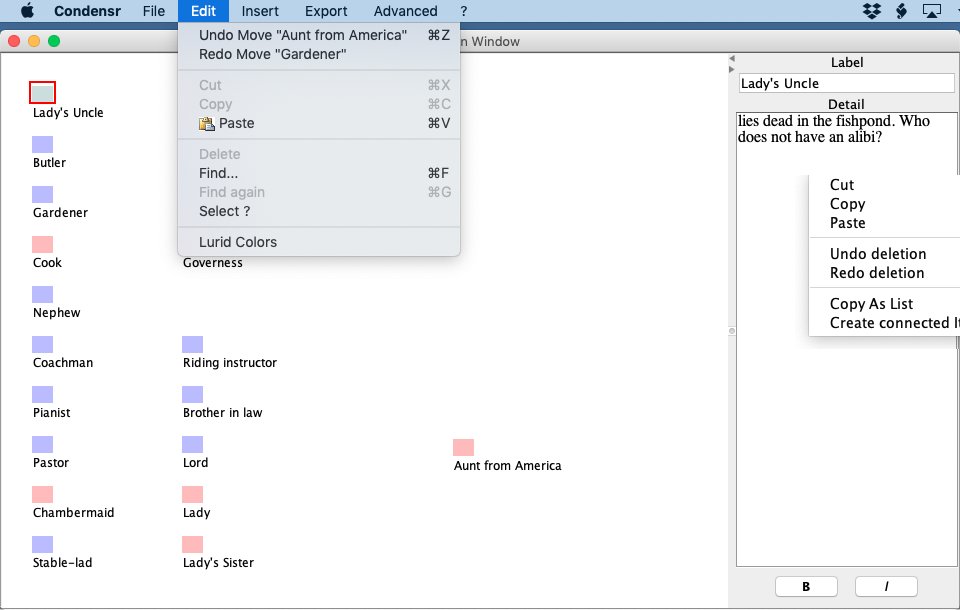Screen dimensions: 960x610
Task: Click the Governess node label
Action: click(212, 263)
